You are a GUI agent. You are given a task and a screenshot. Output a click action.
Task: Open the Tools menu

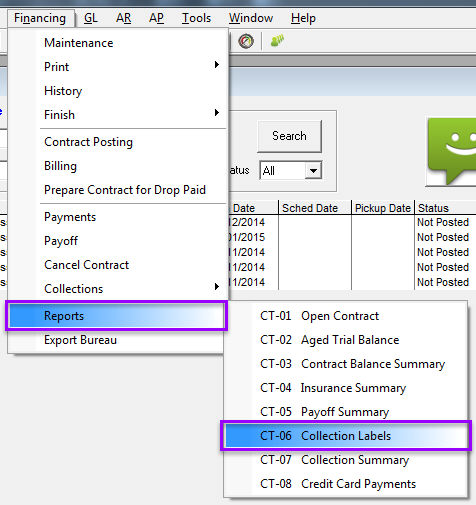coord(196,18)
